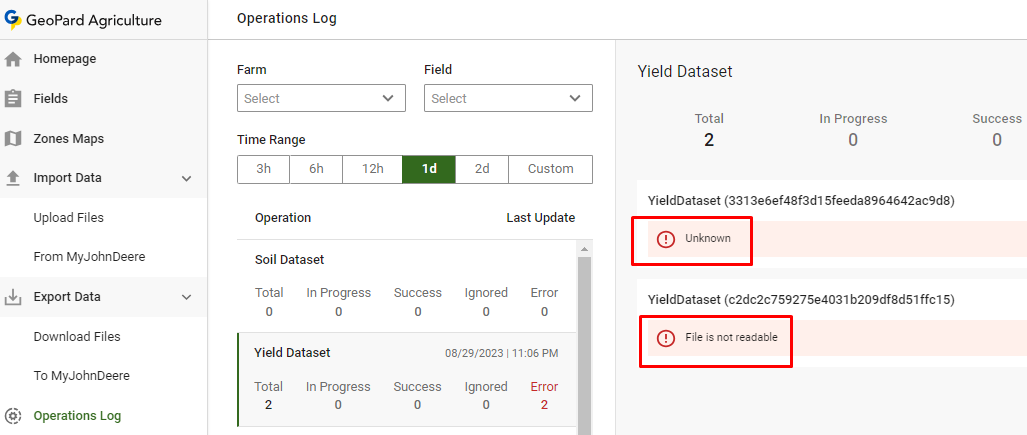Click the Unknown error warning icon
The height and width of the screenshot is (435, 1027).
pyautogui.click(x=666, y=239)
